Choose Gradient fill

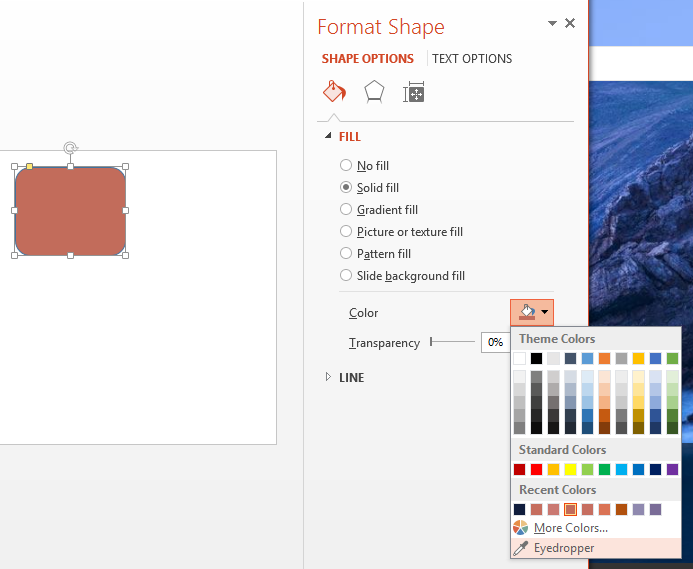[x=379, y=210]
